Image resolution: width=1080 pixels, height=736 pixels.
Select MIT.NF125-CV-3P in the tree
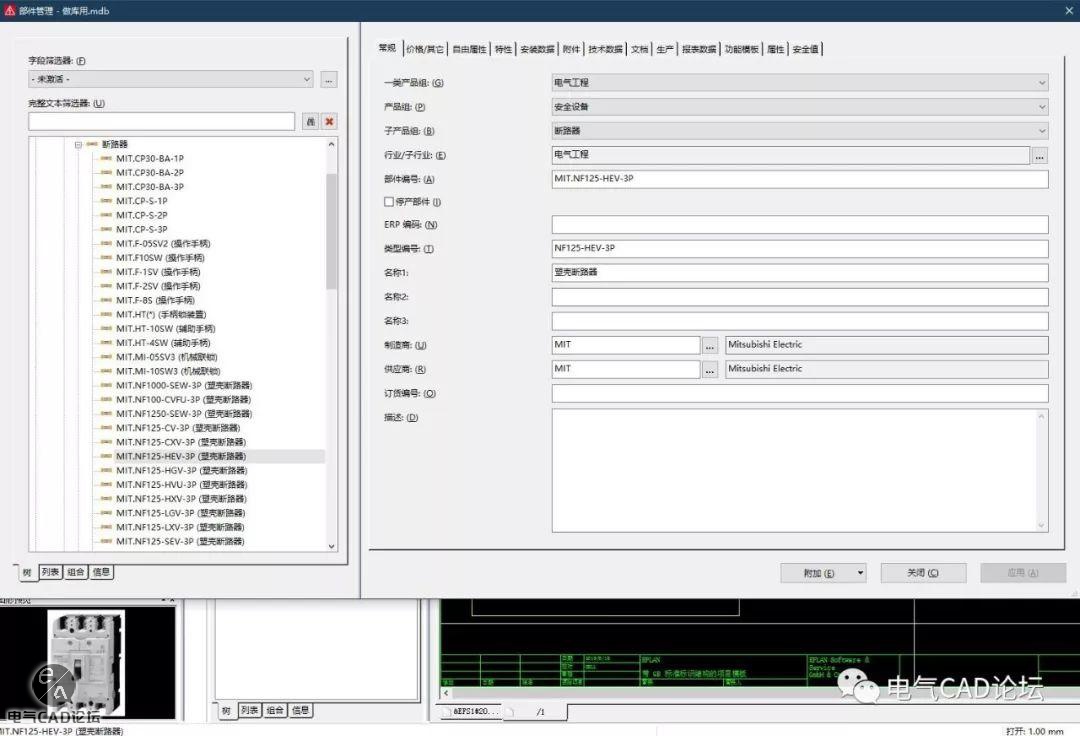point(178,428)
